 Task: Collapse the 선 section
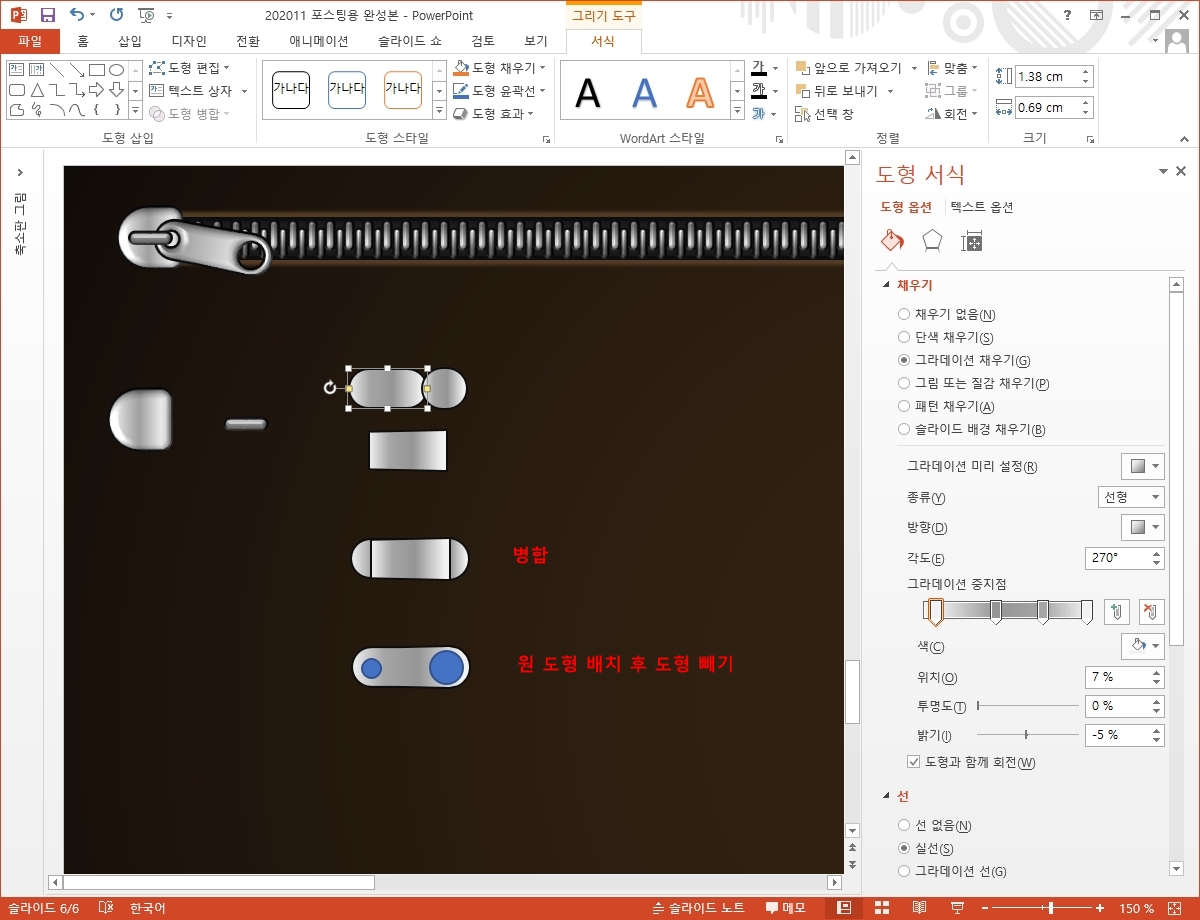click(x=886, y=796)
